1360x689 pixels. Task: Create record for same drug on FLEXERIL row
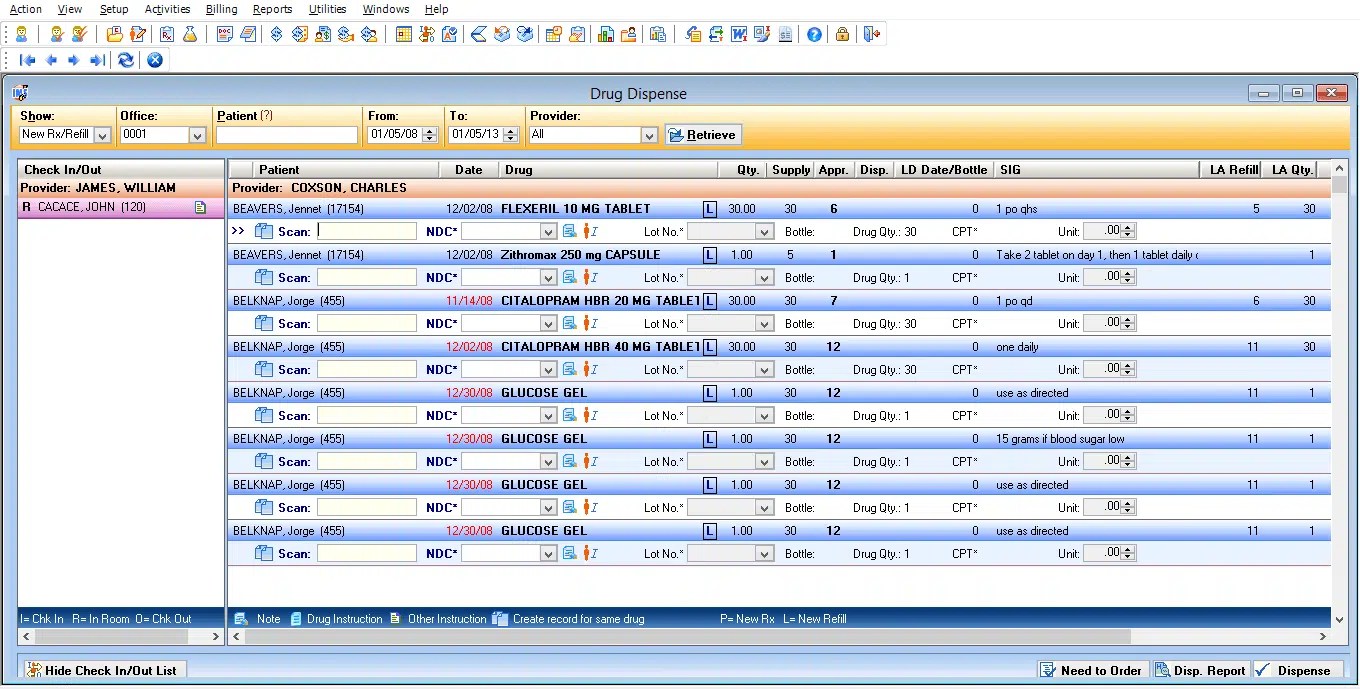pos(264,231)
